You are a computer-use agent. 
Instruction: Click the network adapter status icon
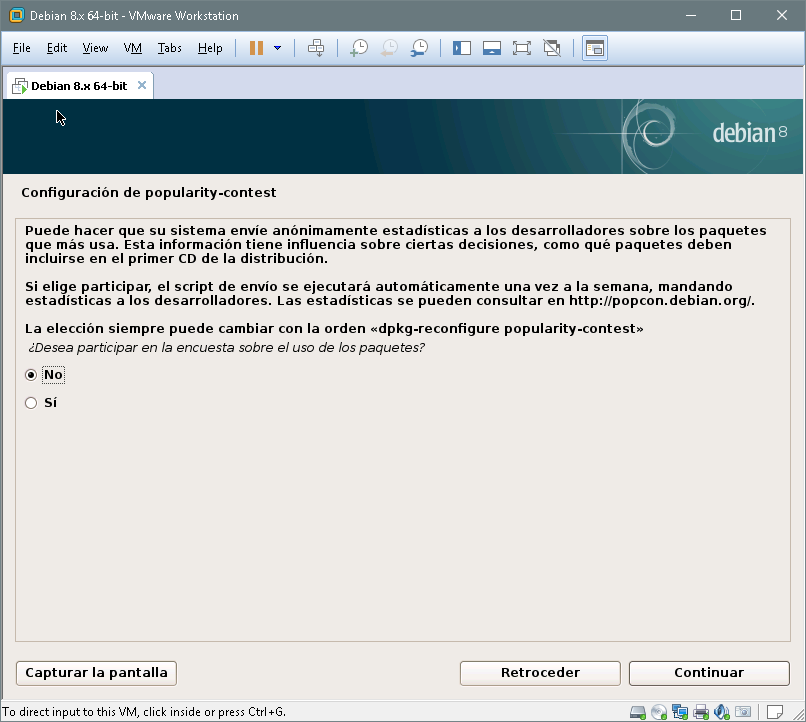coord(680,712)
